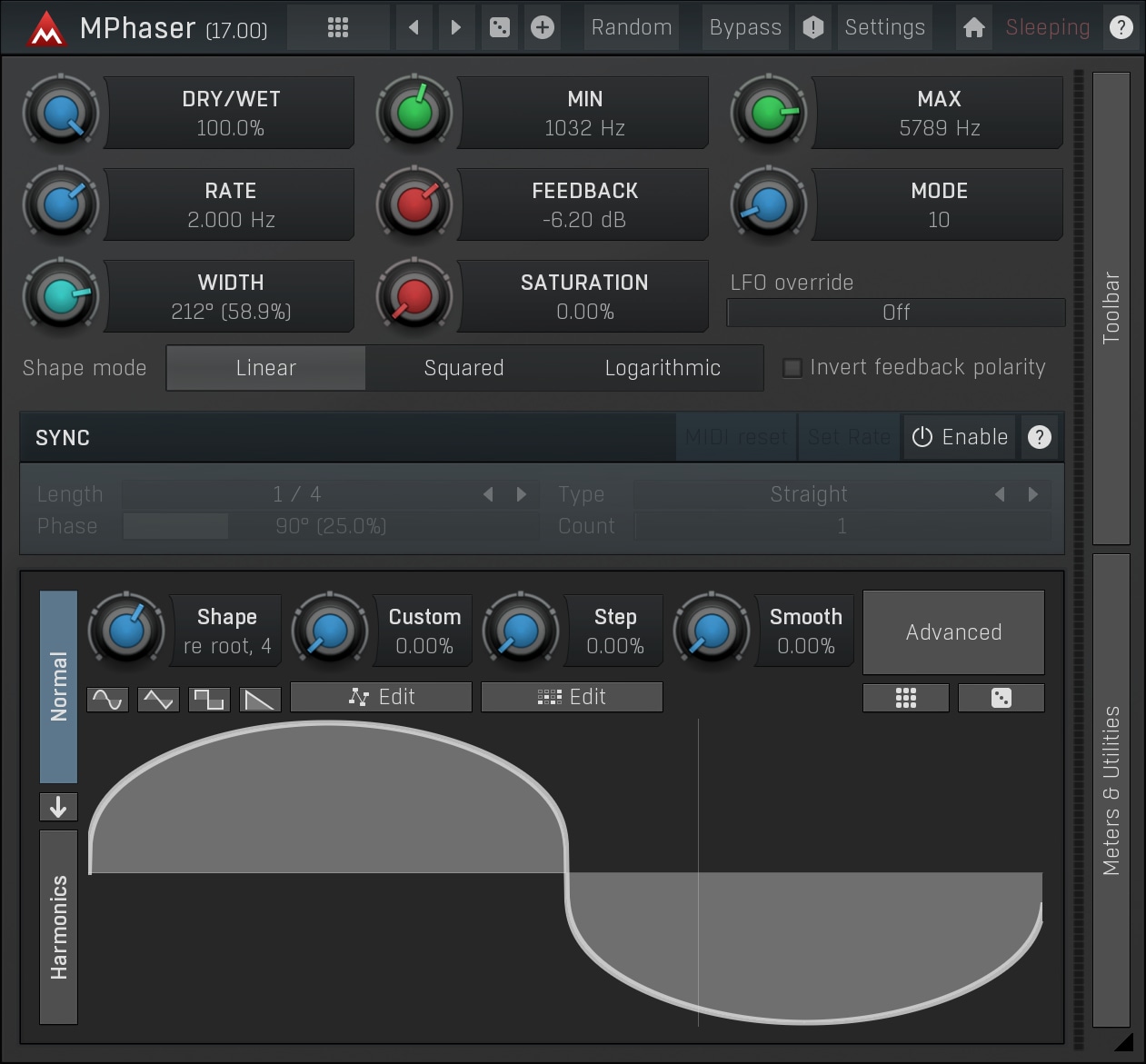Open the Settings button
Viewport: 1146px width, 1064px height.
(x=884, y=27)
